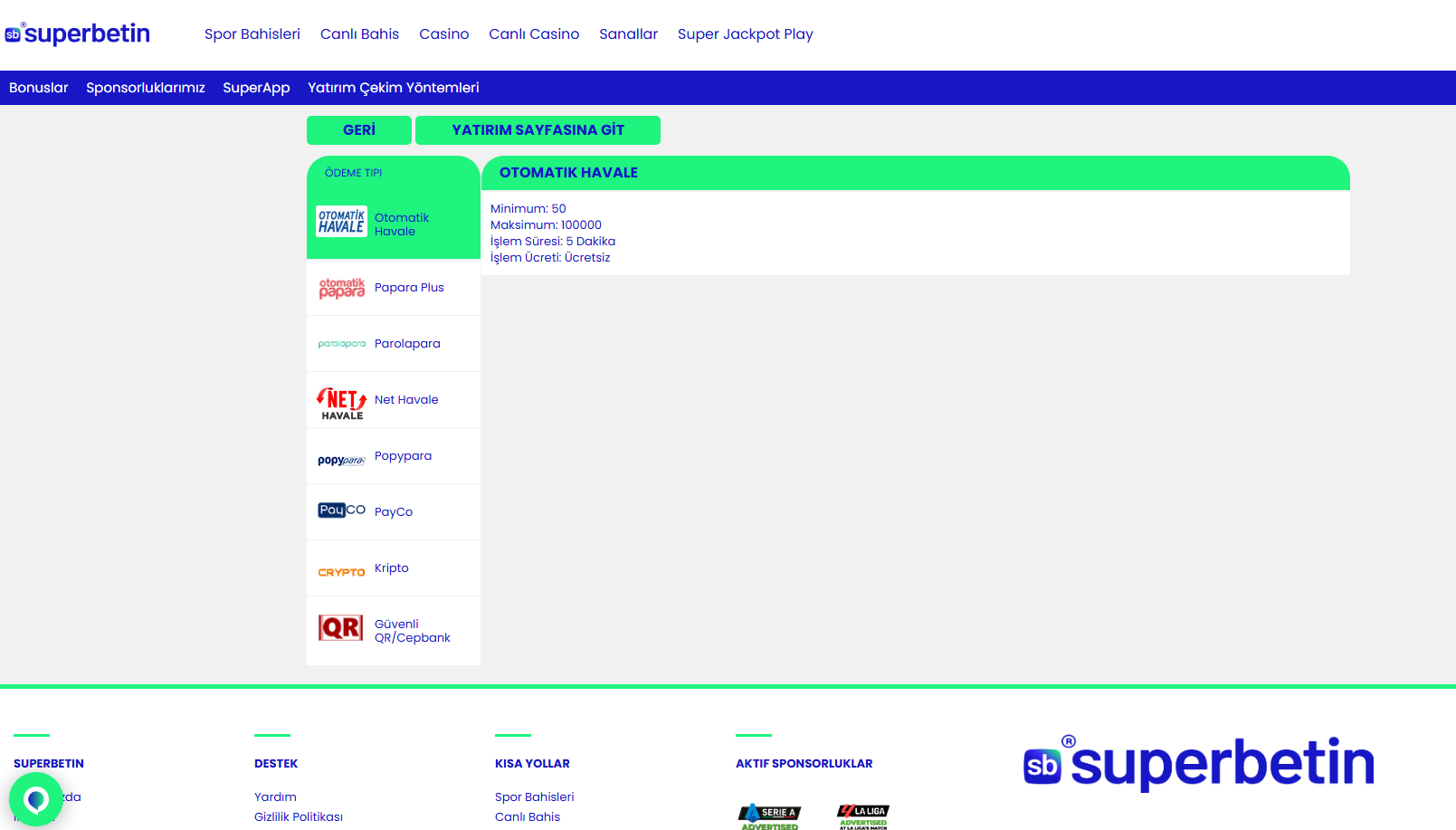
Task: Click the Otomatik Havale logo icon
Action: tap(341, 222)
